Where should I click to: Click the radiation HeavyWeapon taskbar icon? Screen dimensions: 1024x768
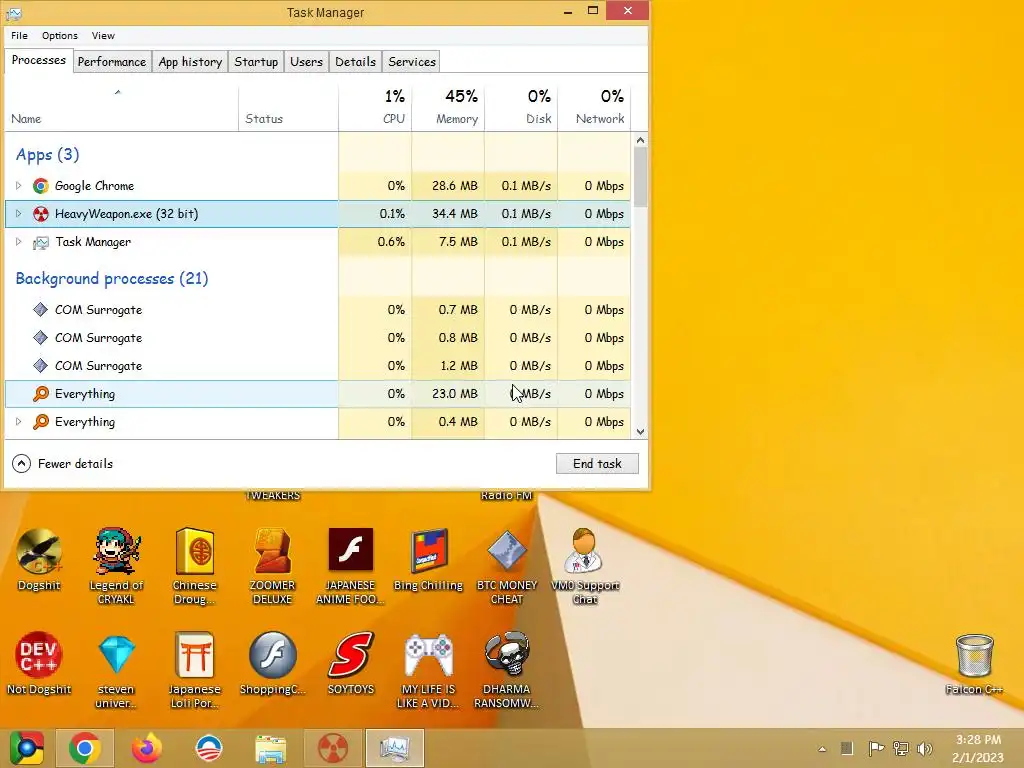tap(333, 748)
